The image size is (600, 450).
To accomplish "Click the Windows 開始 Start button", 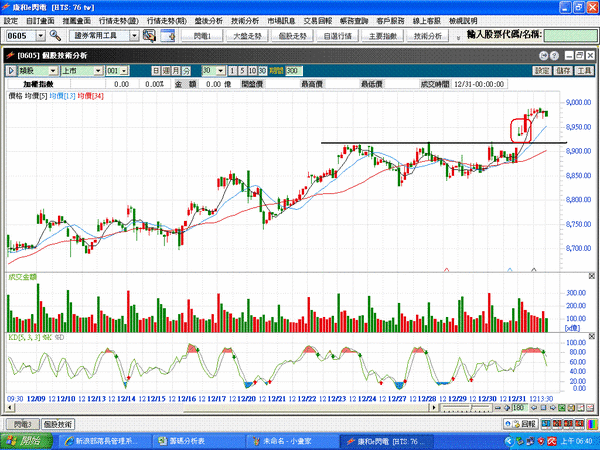I will 26,441.
